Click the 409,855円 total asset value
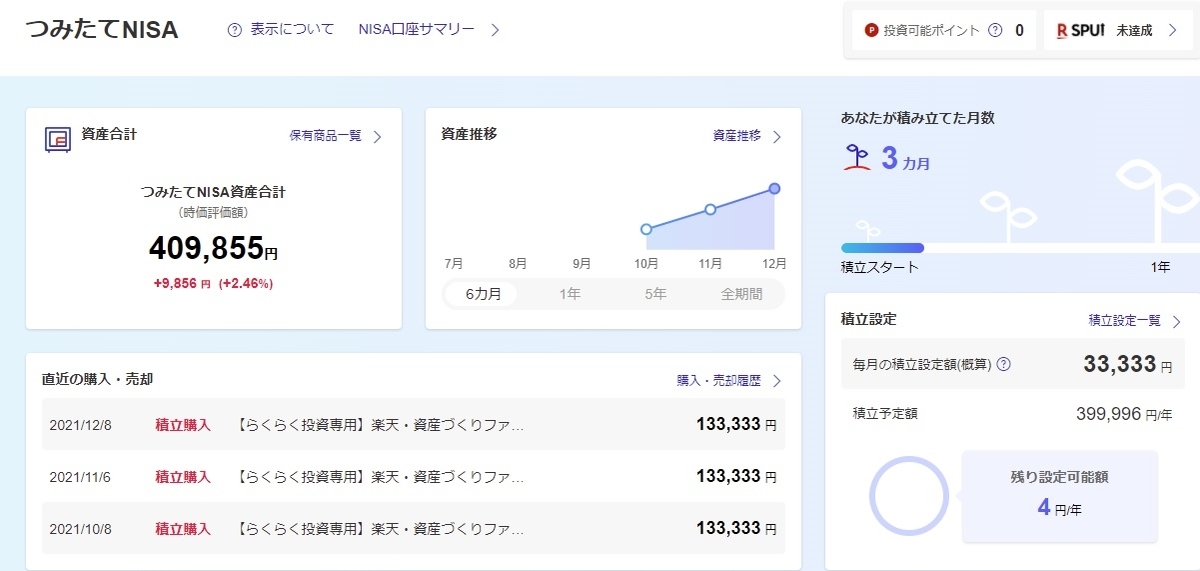The height and width of the screenshot is (571, 1200). [213, 248]
